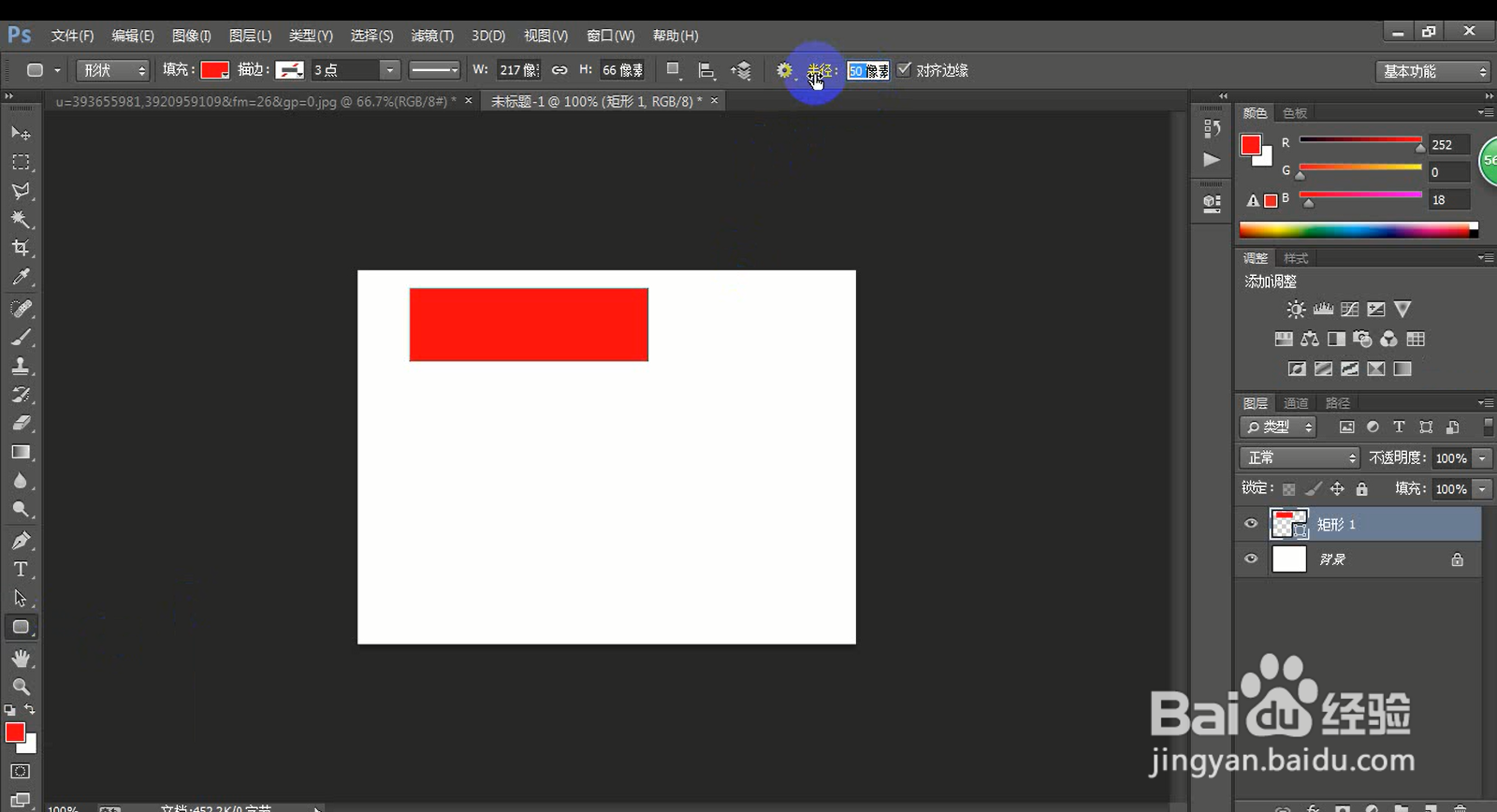Click the radius 半径 input field

point(868,70)
